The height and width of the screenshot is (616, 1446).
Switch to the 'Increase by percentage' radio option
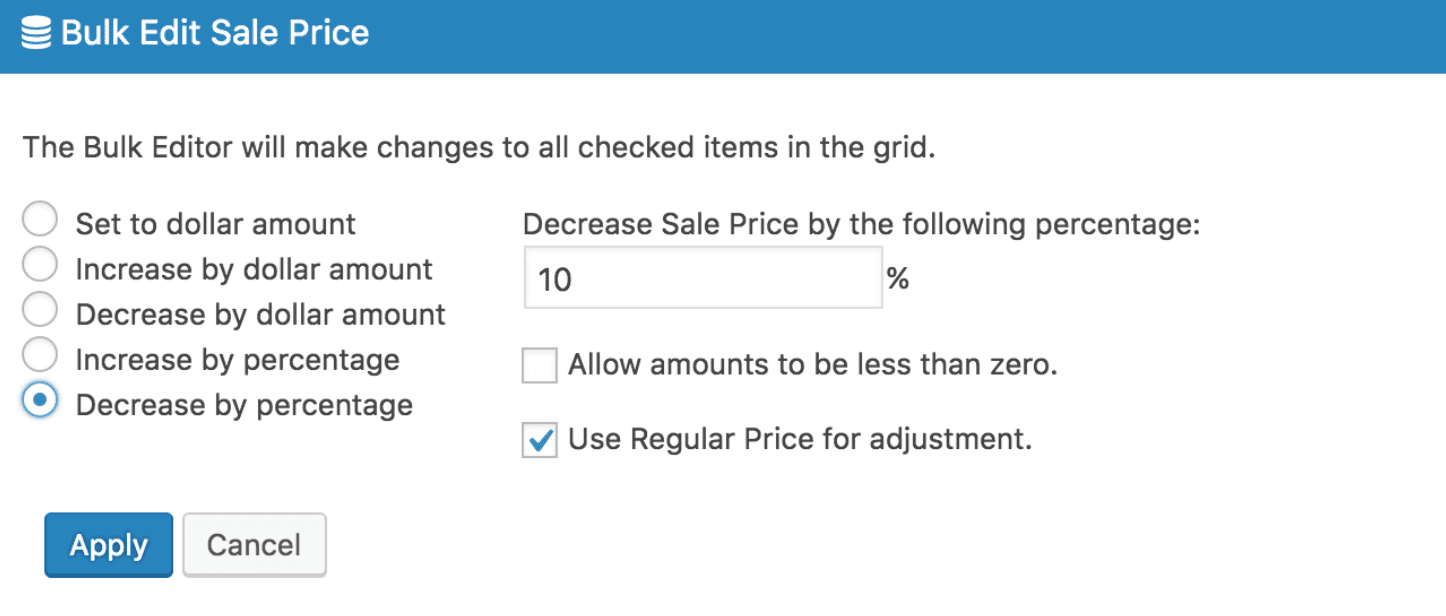(x=40, y=356)
